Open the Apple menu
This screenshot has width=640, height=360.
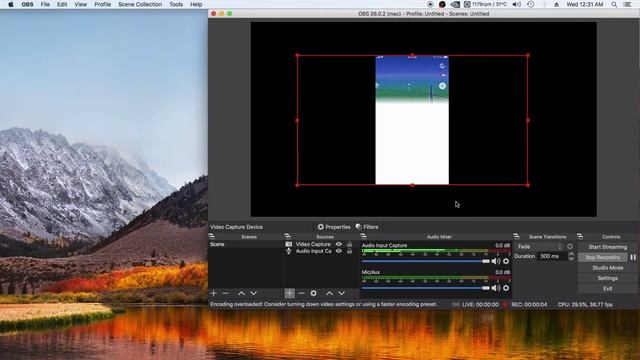[11, 4]
